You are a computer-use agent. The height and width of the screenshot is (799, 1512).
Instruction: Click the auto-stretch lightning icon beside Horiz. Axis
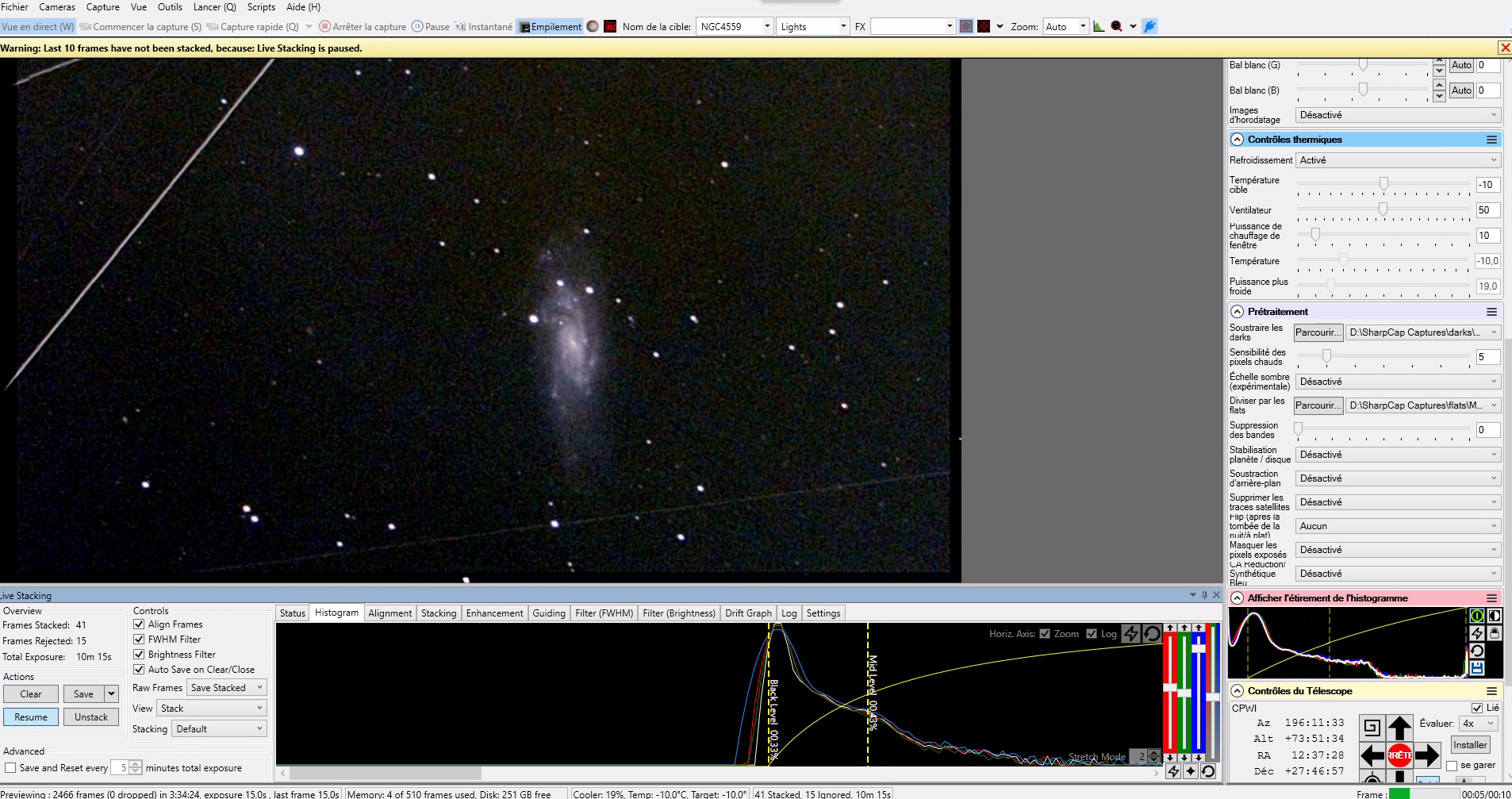[x=1131, y=633]
